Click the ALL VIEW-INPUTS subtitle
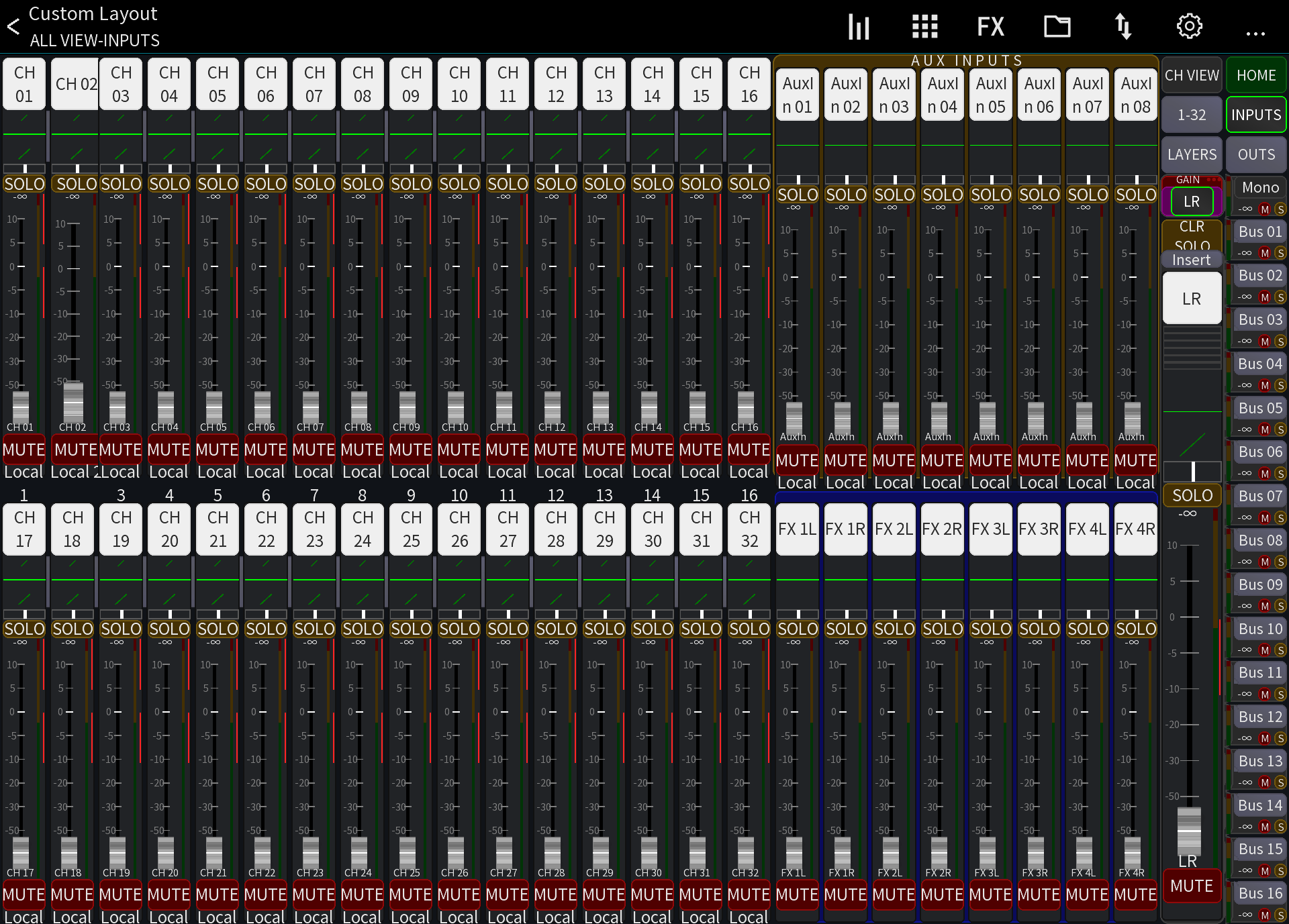The image size is (1289, 924). click(95, 40)
